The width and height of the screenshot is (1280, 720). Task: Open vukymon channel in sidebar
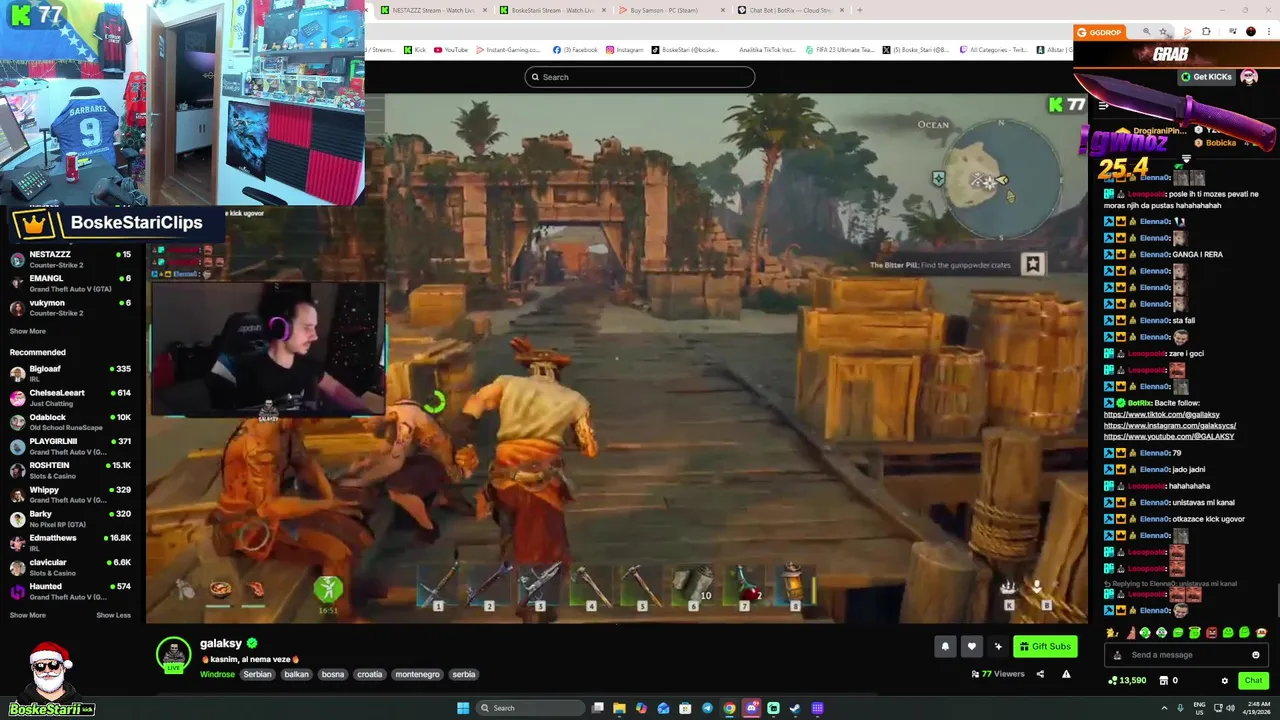[70, 307]
